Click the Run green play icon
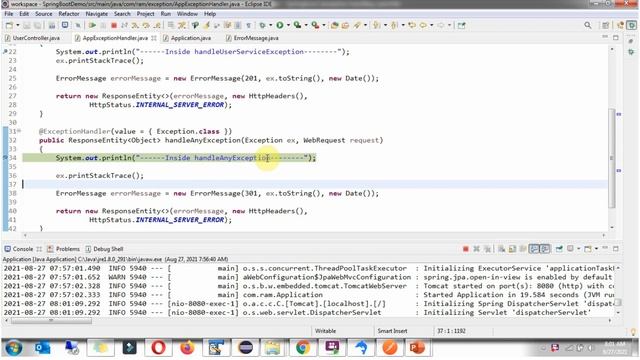Screen dimensions: 640x360 (280, 25)
